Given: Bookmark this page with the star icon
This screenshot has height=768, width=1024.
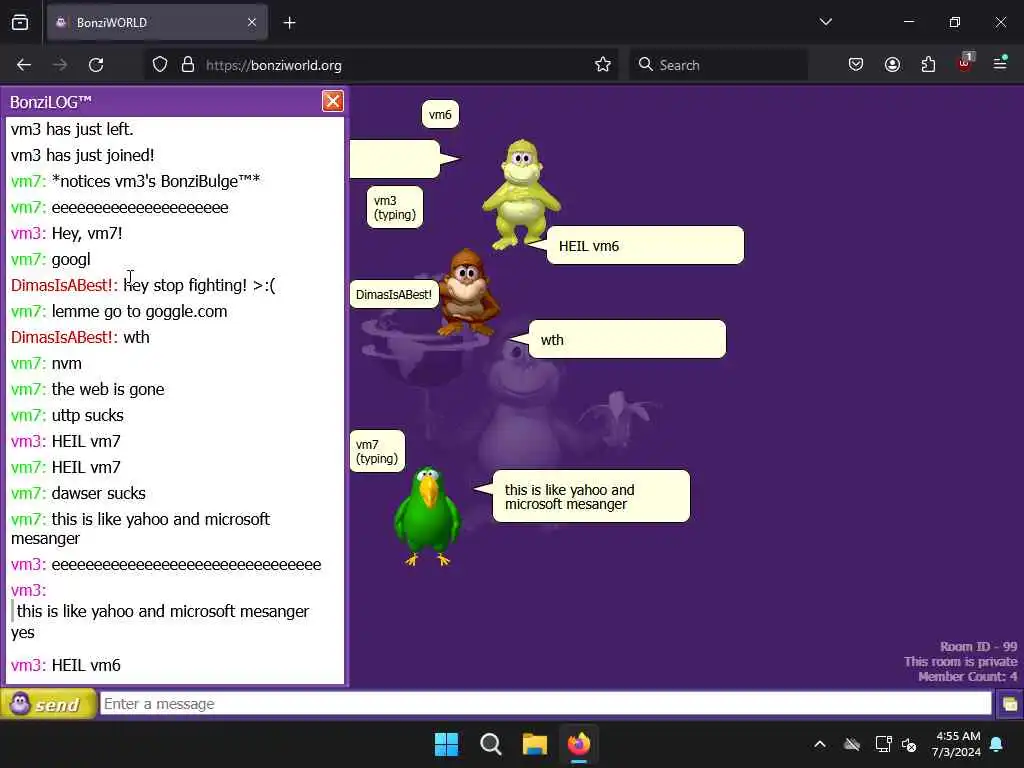Looking at the screenshot, I should pos(603,65).
